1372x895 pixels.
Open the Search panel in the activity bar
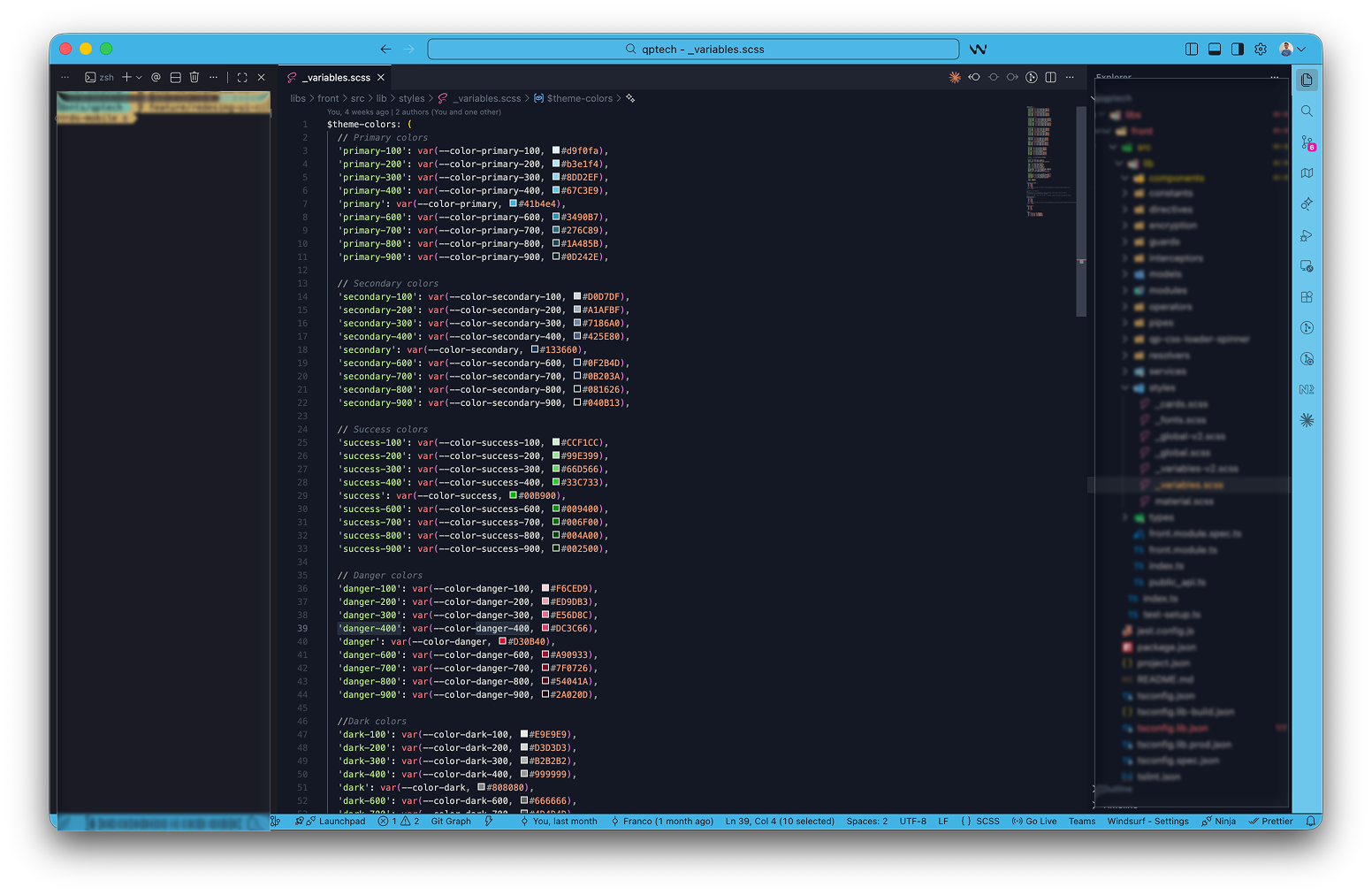(x=1307, y=111)
